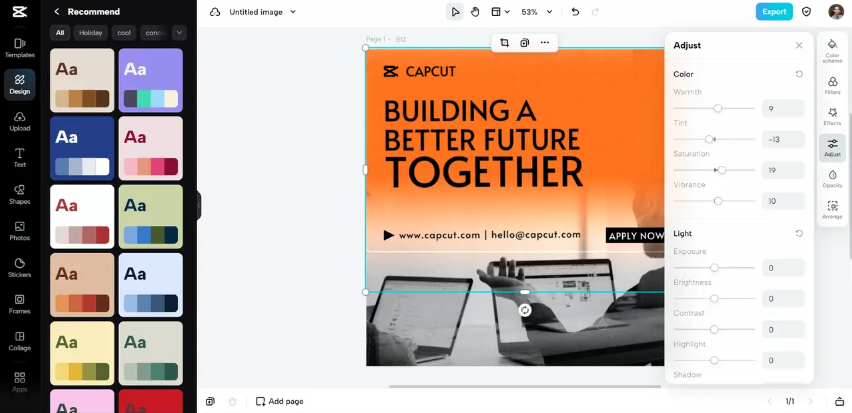Select the Design sidebar panel
852x413 pixels.
tap(20, 85)
